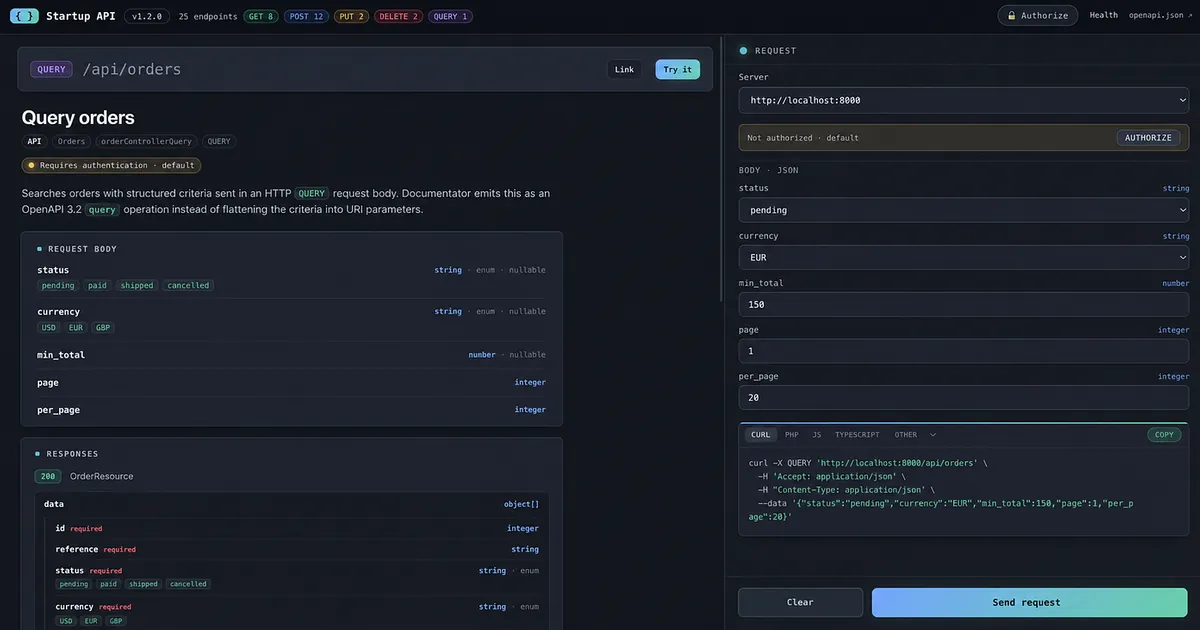Click the v1.2.0 version badge
This screenshot has height=630, width=1200.
147,16
